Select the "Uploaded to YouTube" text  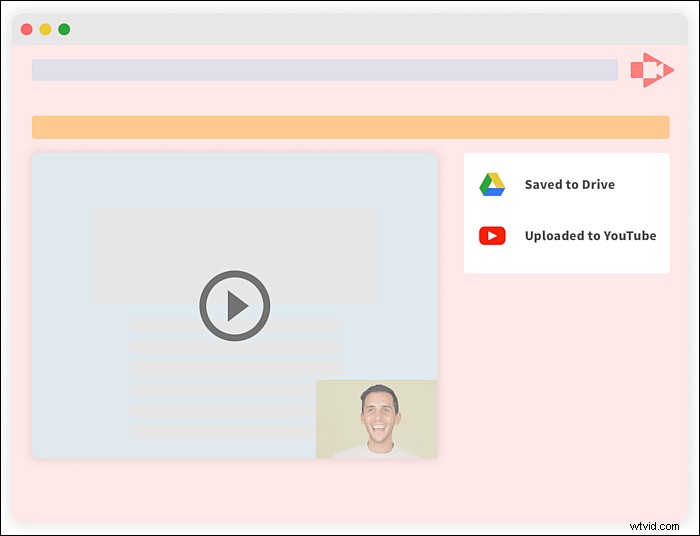(590, 236)
